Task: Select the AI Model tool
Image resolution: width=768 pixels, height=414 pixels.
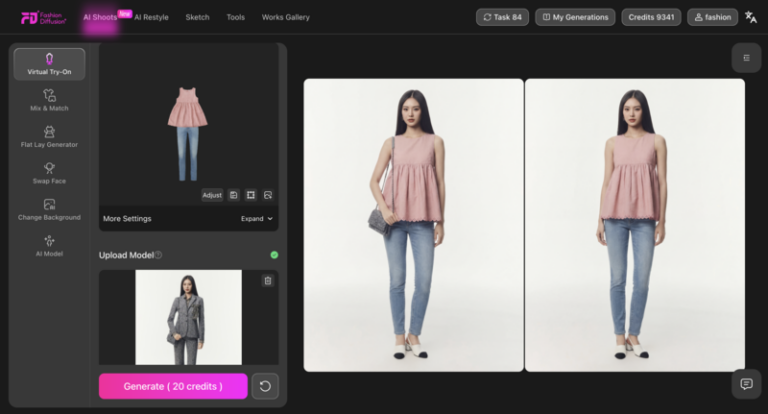Action: (x=49, y=245)
